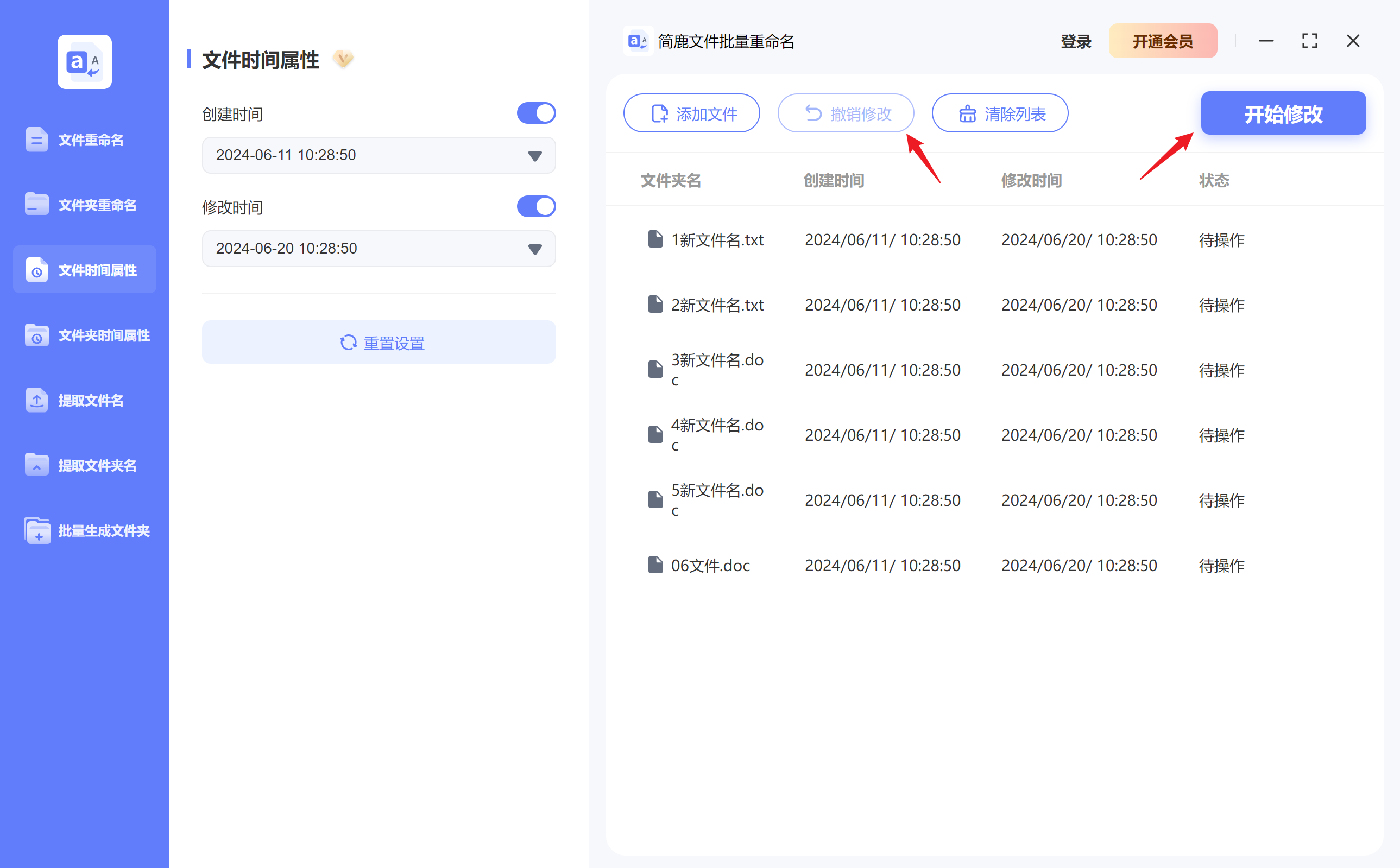Click 开通会员 to upgrade membership

(x=1163, y=41)
